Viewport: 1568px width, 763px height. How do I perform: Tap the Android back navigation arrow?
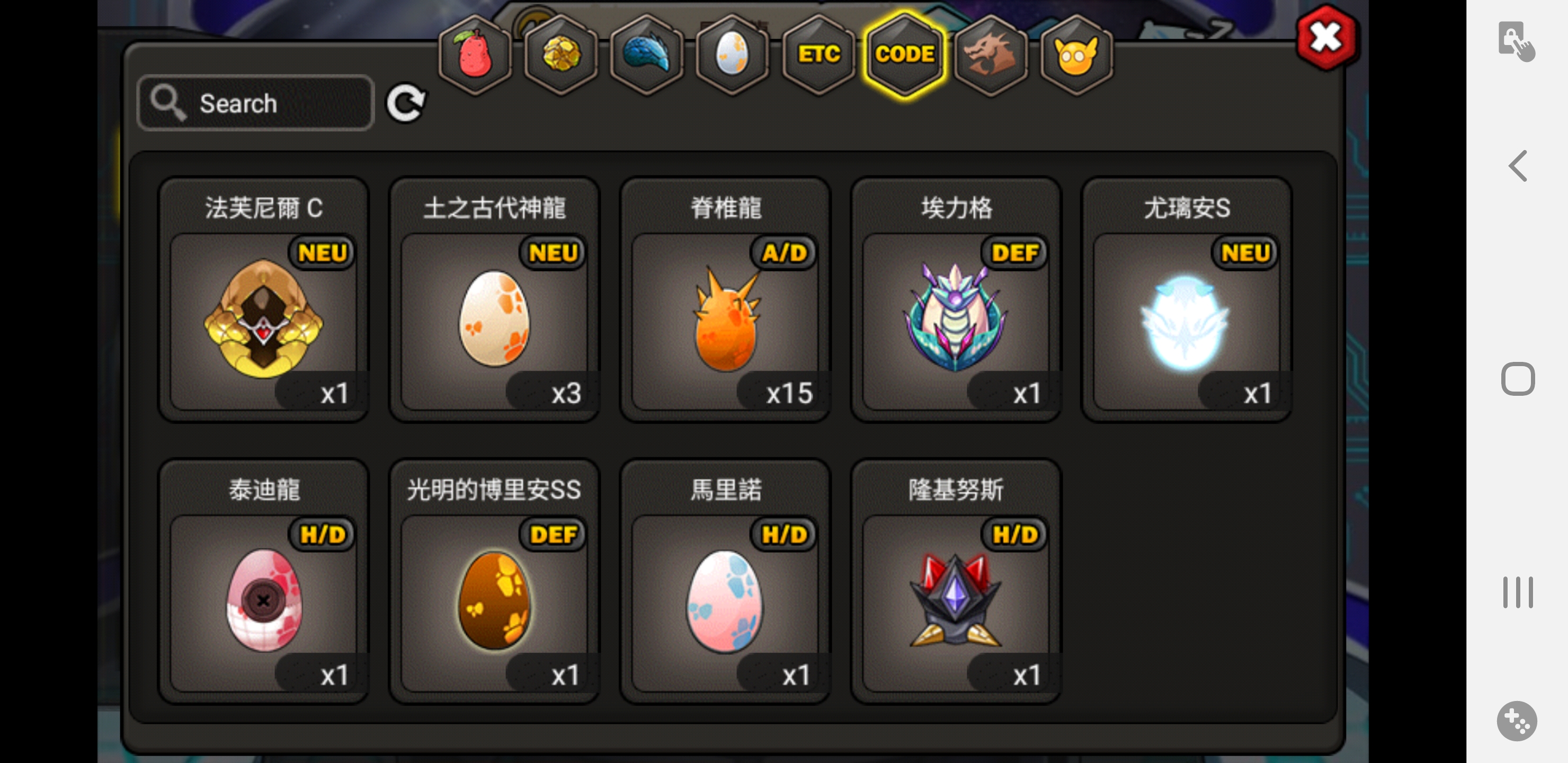[x=1518, y=166]
